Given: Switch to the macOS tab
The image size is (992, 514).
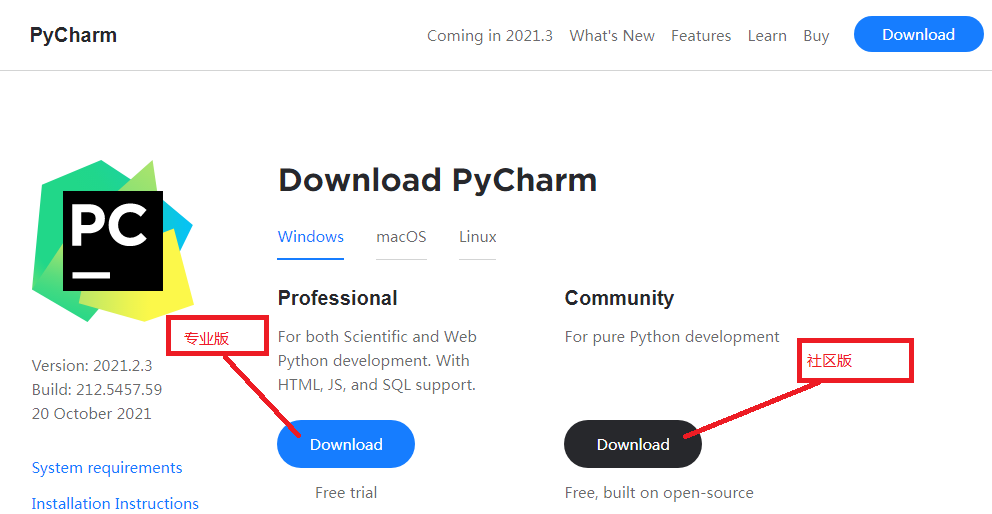Looking at the screenshot, I should [401, 237].
